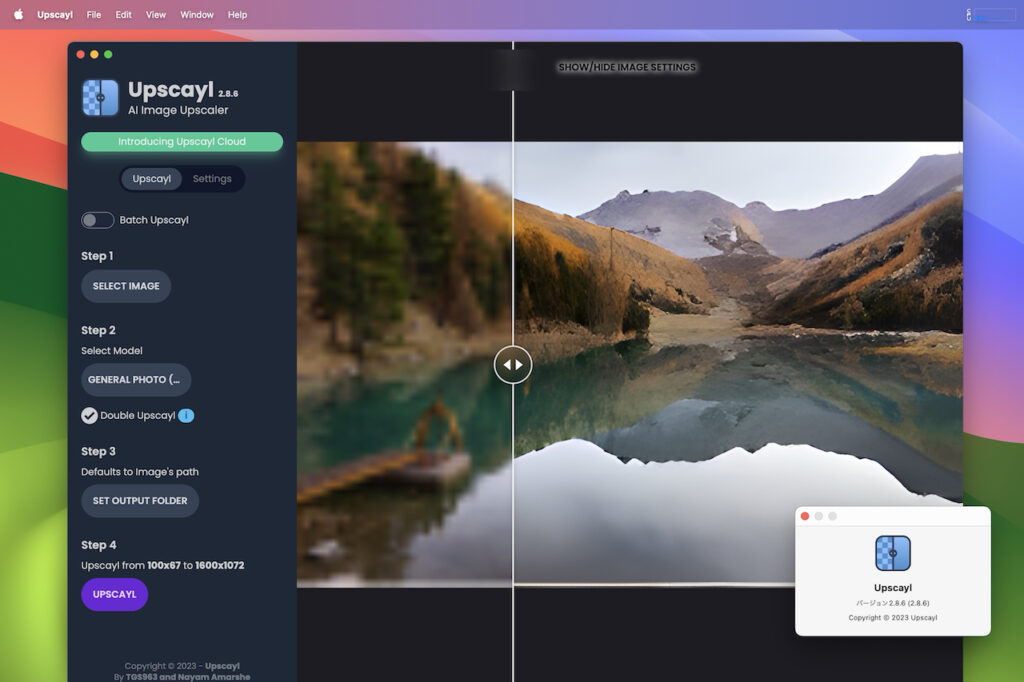The height and width of the screenshot is (682, 1024).
Task: Click the Double Upscayl info icon
Action: coord(186,415)
